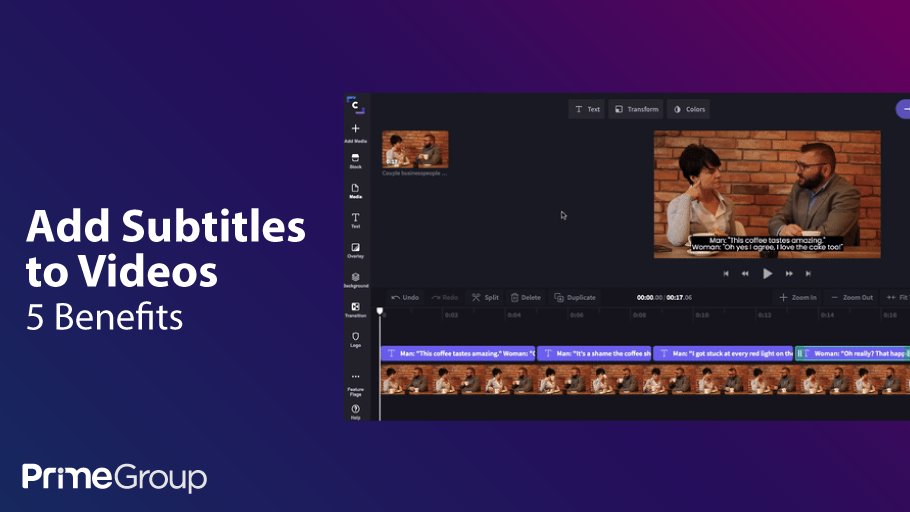Open the Overlay sidebar icon
The height and width of the screenshot is (512, 910).
pos(356,251)
